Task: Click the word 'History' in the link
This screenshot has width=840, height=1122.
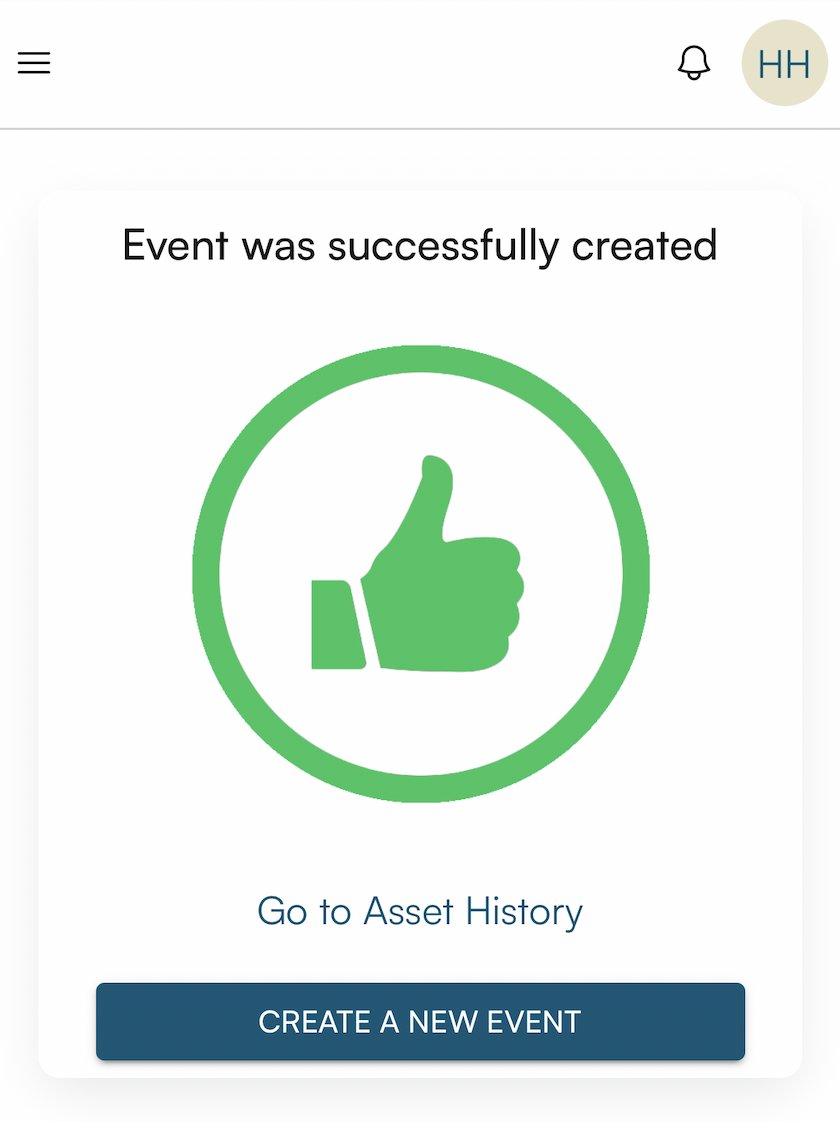Action: pos(525,911)
